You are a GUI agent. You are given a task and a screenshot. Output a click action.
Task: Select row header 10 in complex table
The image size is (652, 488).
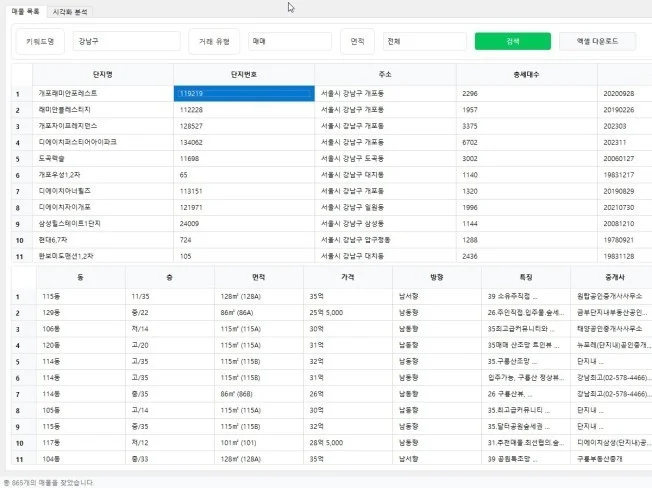pyautogui.click(x=20, y=240)
